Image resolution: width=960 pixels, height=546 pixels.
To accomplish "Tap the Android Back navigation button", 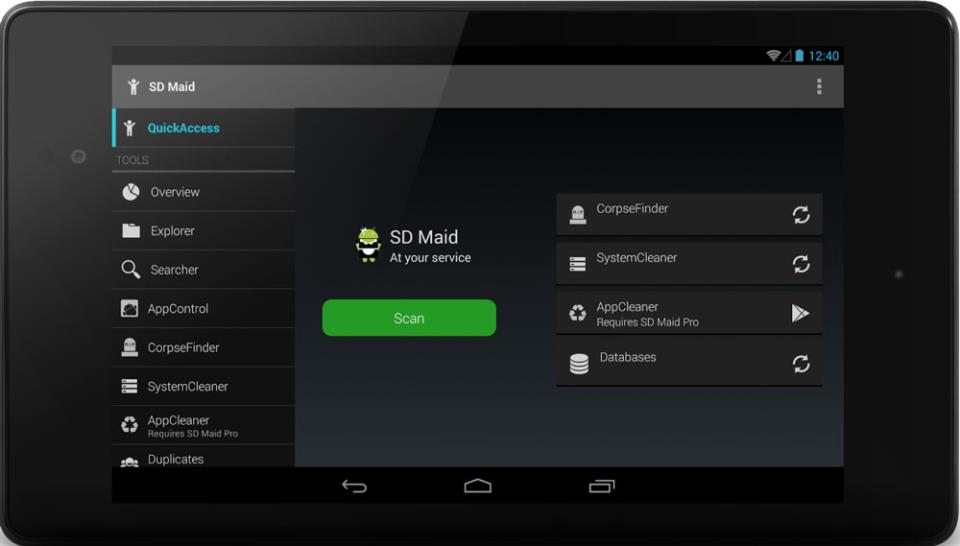I will 354,486.
